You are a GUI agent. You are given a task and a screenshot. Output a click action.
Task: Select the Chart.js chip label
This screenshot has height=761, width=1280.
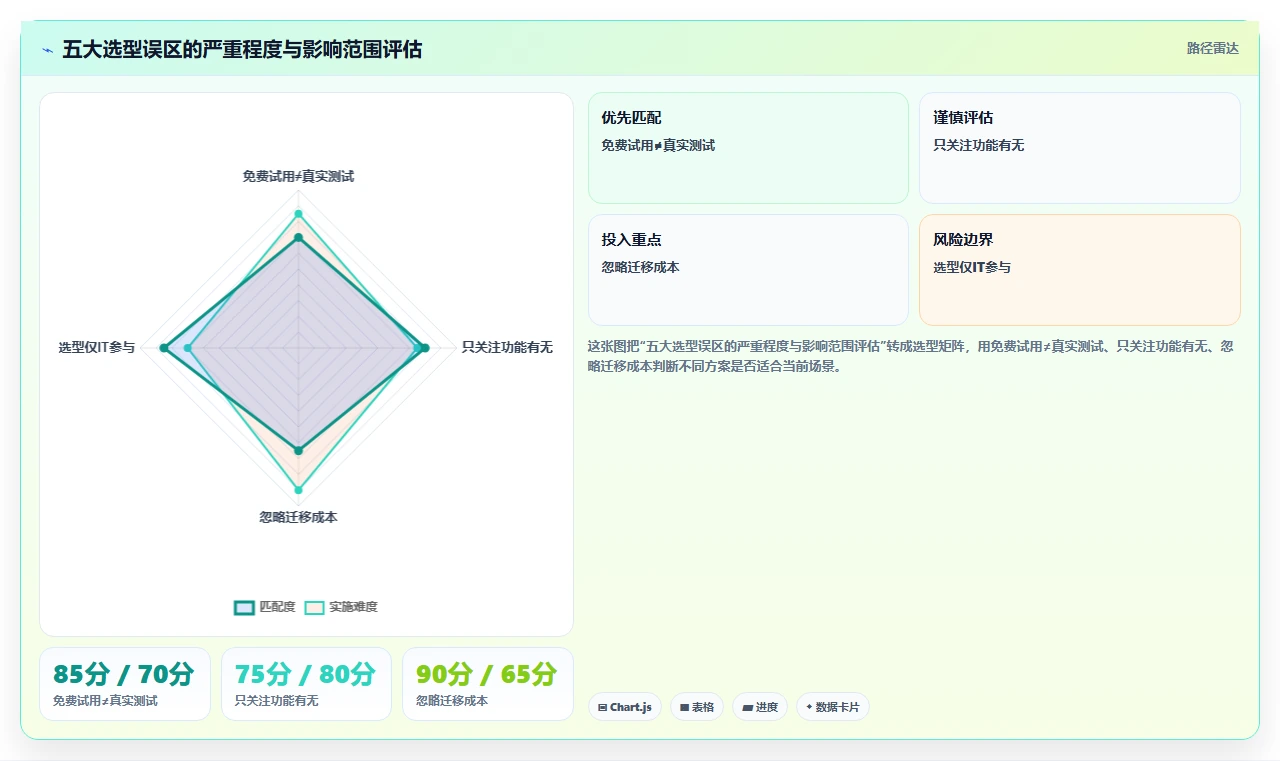[631, 707]
